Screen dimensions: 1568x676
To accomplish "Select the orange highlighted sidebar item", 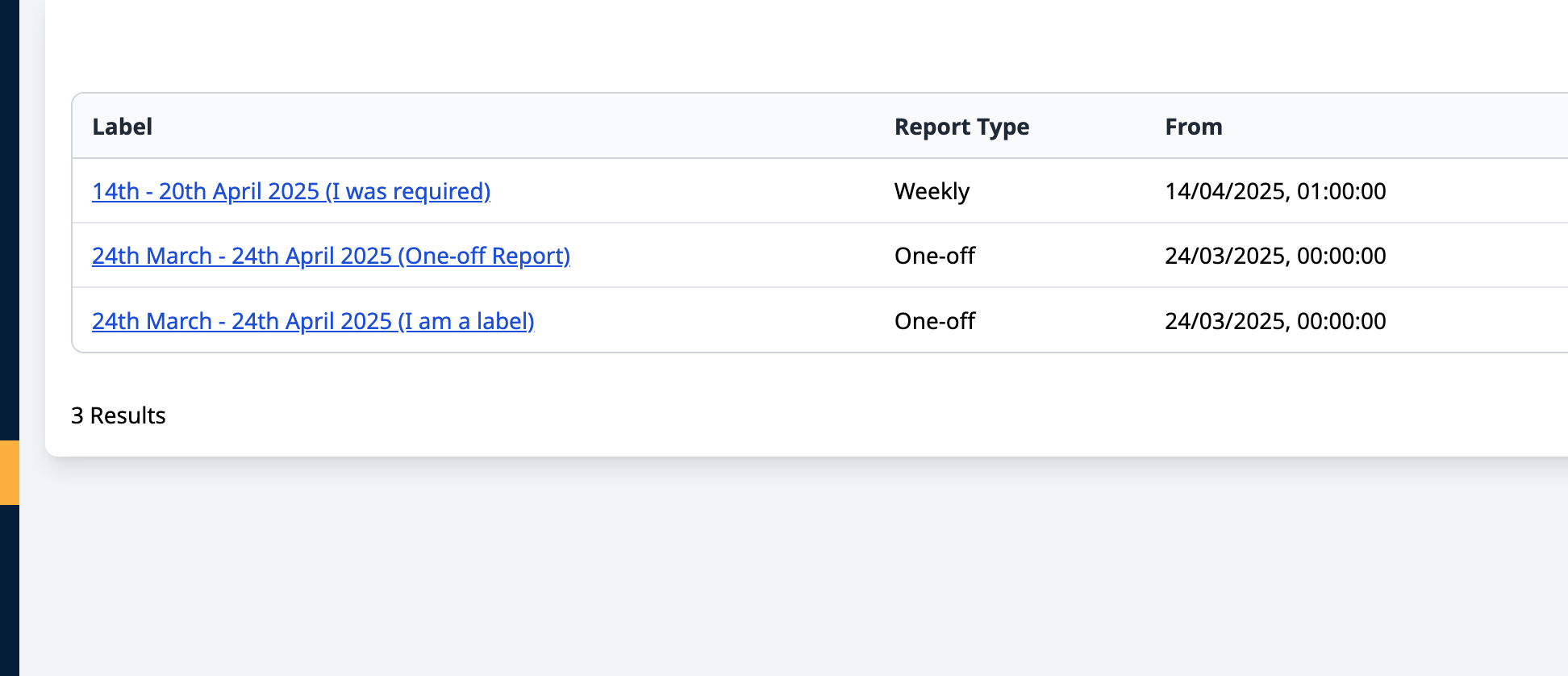I will click(9, 473).
